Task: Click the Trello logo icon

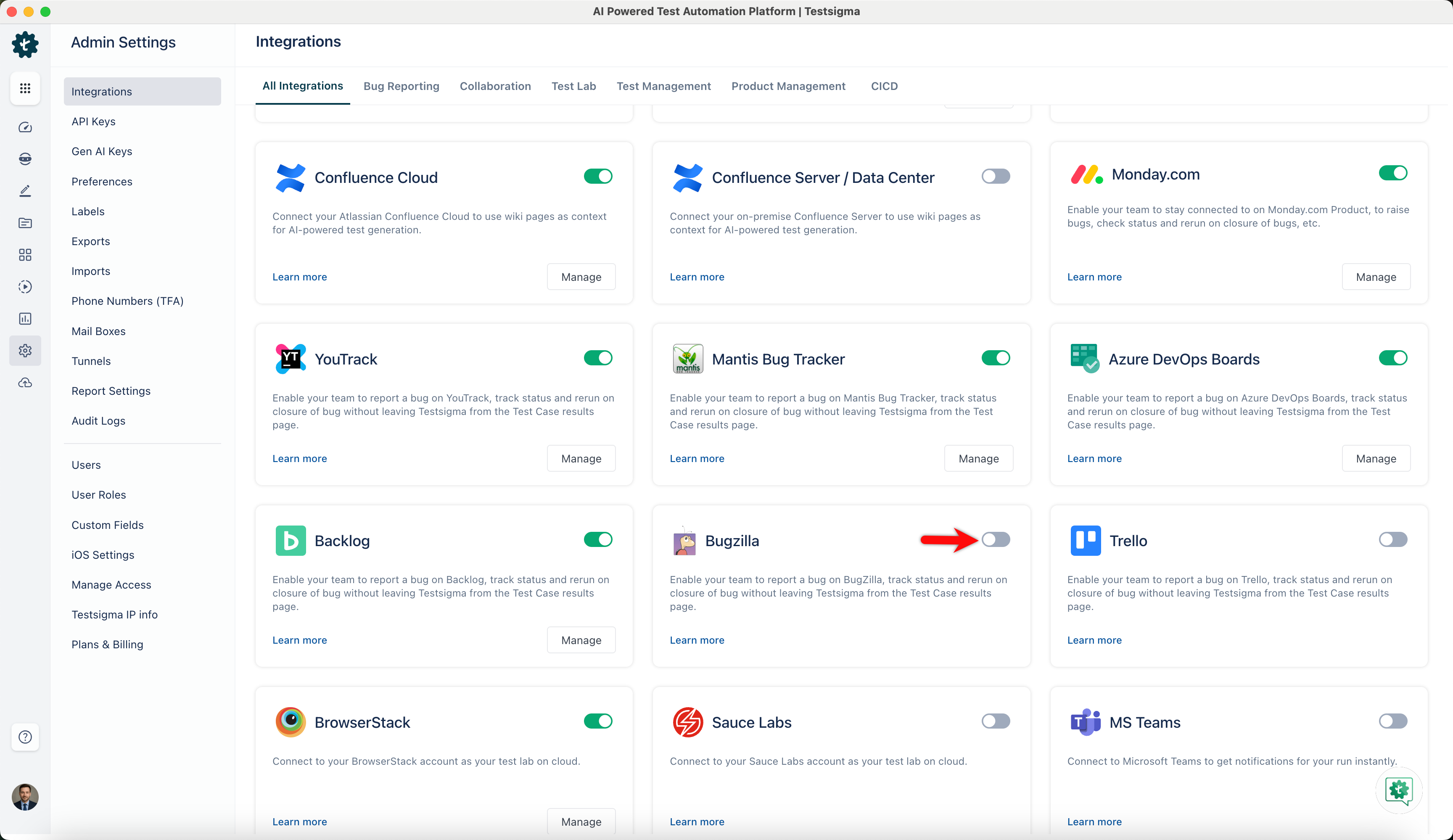Action: tap(1086, 541)
